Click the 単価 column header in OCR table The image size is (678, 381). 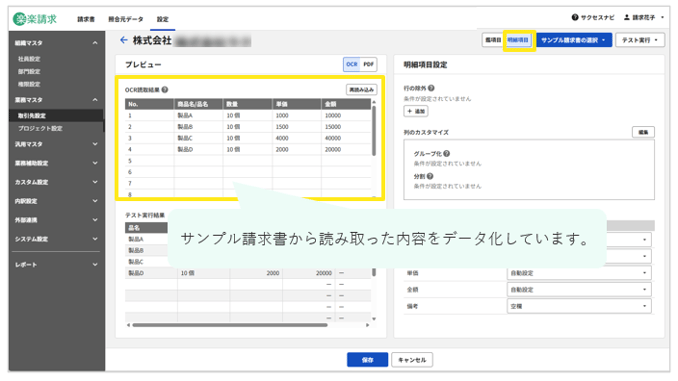[x=297, y=104]
